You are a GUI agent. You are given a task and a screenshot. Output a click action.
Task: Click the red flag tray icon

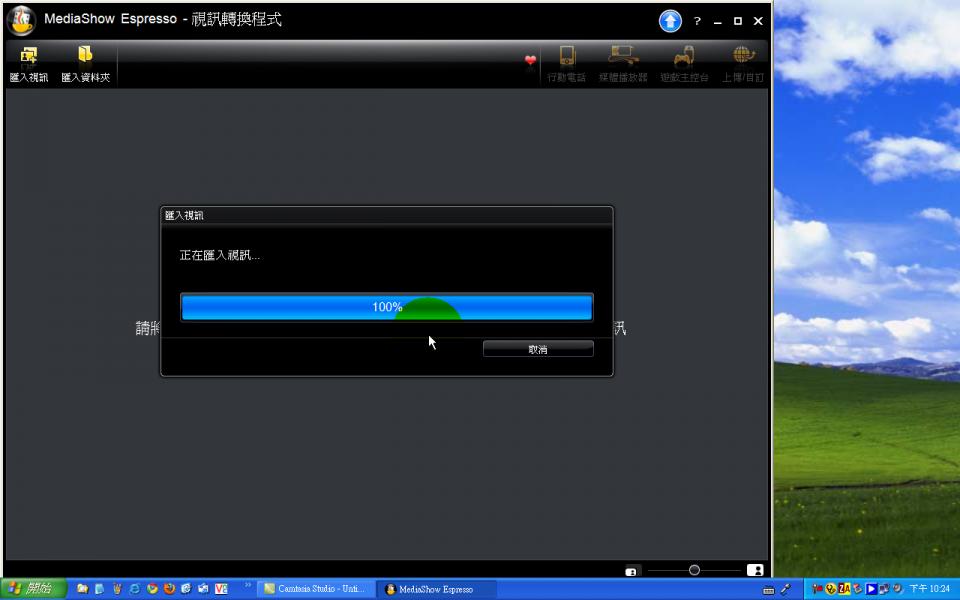(817, 589)
